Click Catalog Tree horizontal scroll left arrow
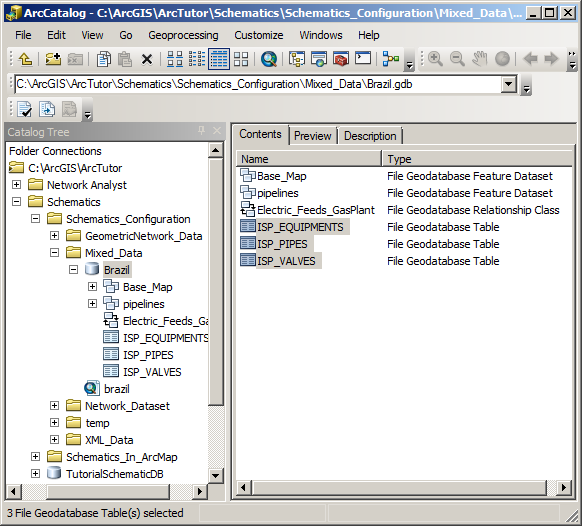Image resolution: width=582 pixels, height=526 pixels. [x=14, y=491]
